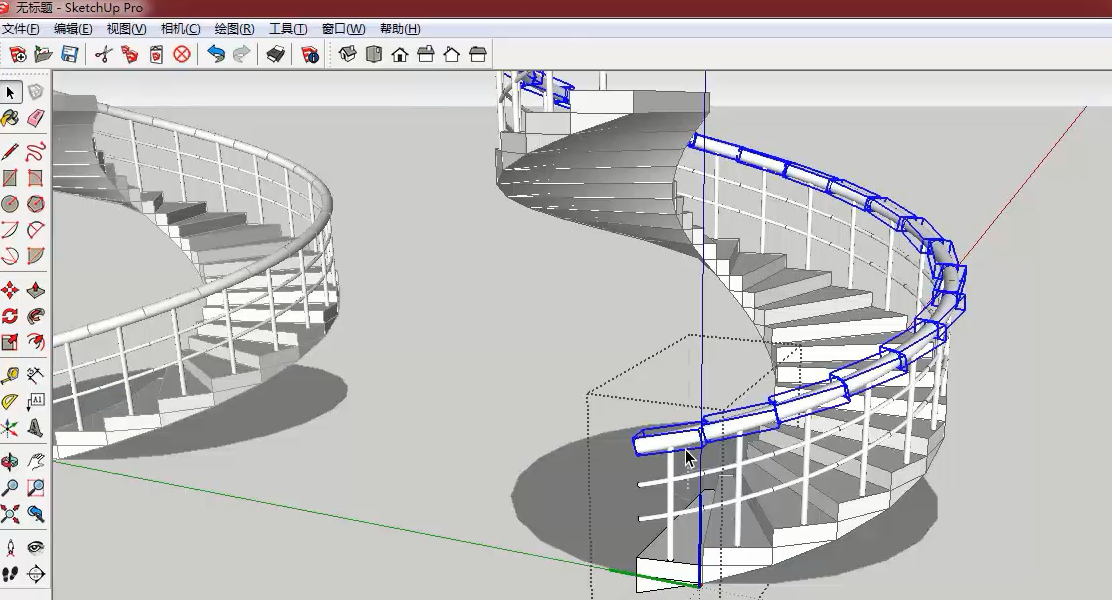Click the Zoom Extents tool
This screenshot has height=600, width=1112.
click(x=10, y=514)
